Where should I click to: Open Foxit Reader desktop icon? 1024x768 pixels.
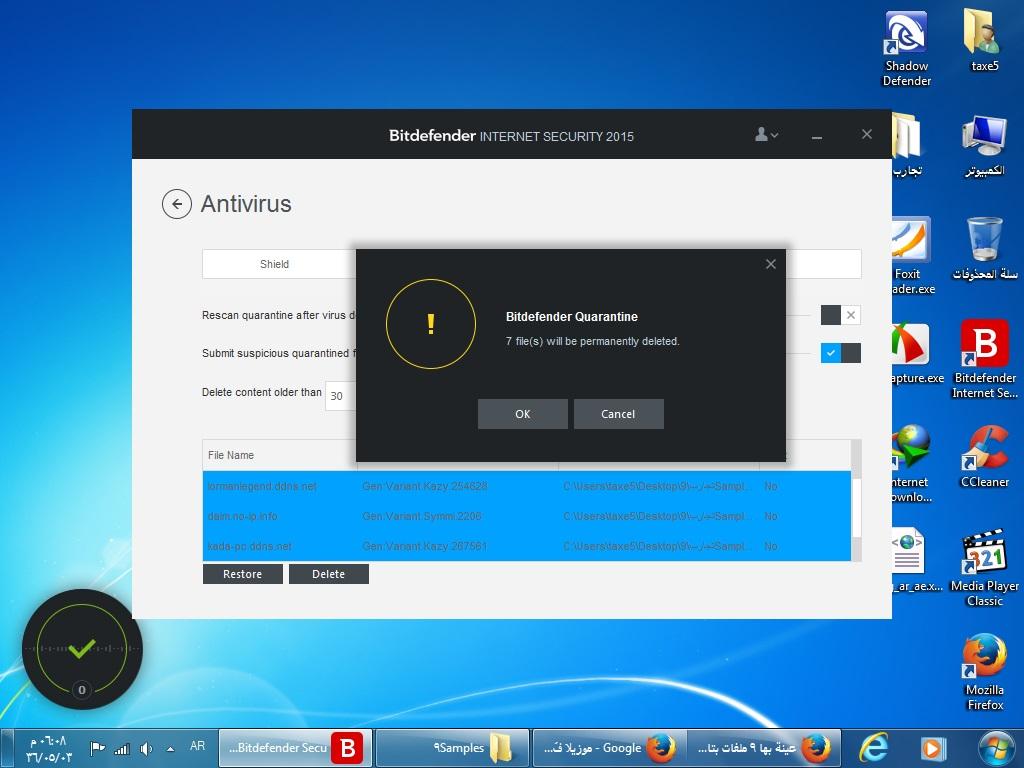[912, 256]
